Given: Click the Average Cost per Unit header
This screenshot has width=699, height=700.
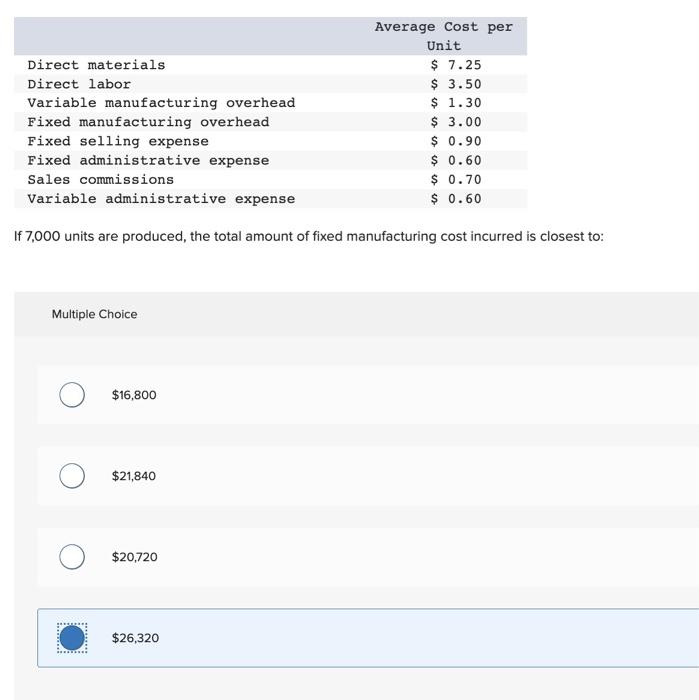Looking at the screenshot, I should [x=444, y=36].
